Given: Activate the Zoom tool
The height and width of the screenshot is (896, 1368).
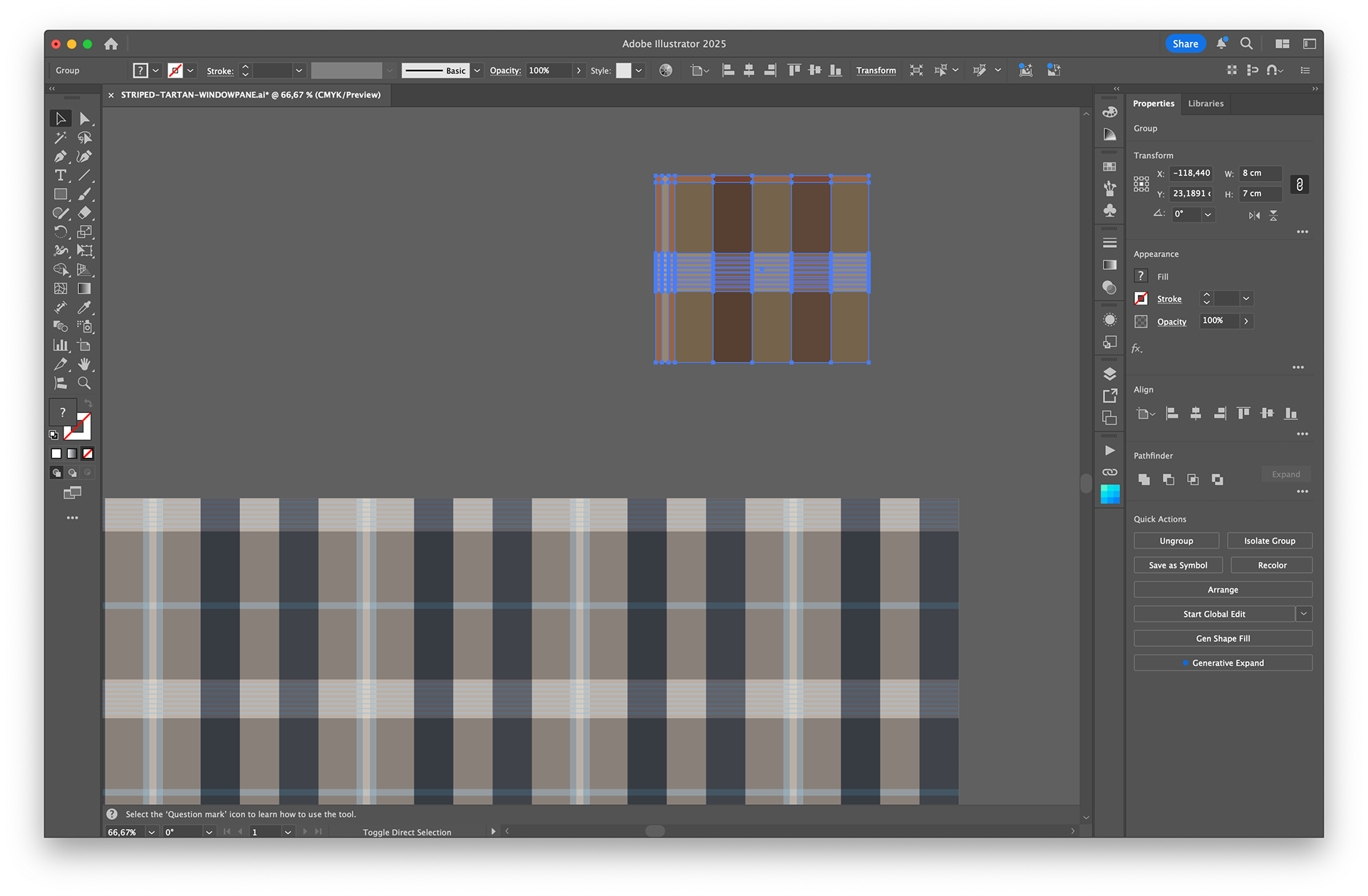Looking at the screenshot, I should tap(84, 383).
